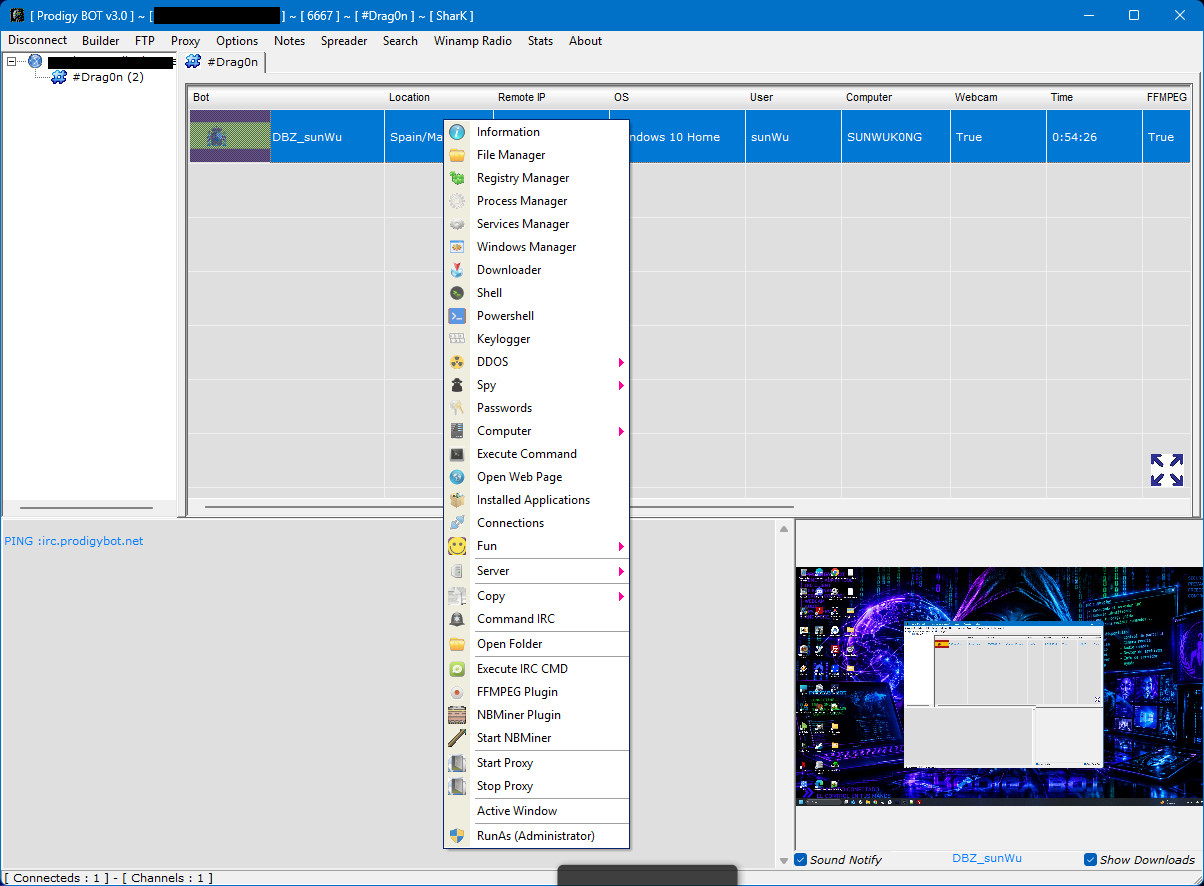This screenshot has height=886, width=1204.
Task: Click the Installed Applications box icon
Action: 457,500
